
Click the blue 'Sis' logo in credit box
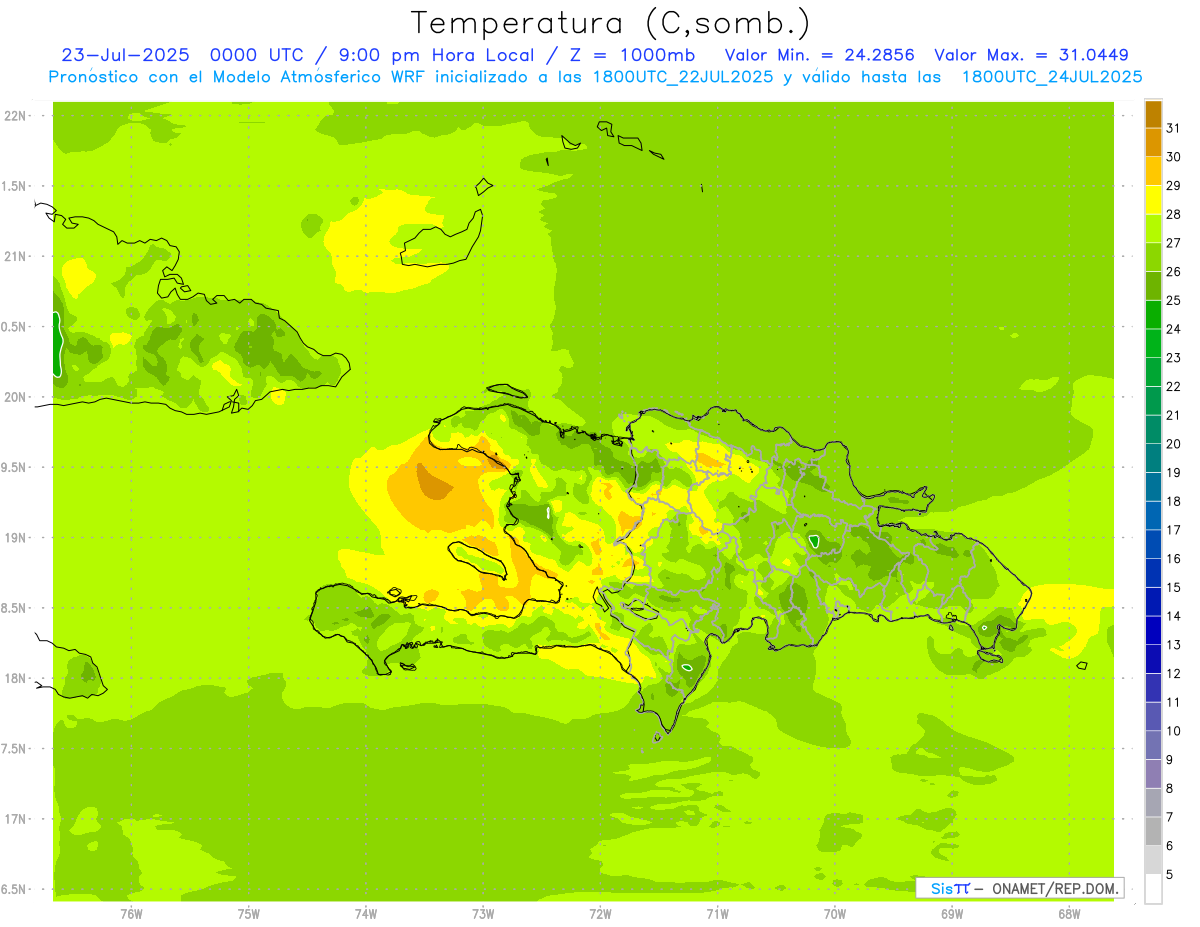tap(942, 888)
